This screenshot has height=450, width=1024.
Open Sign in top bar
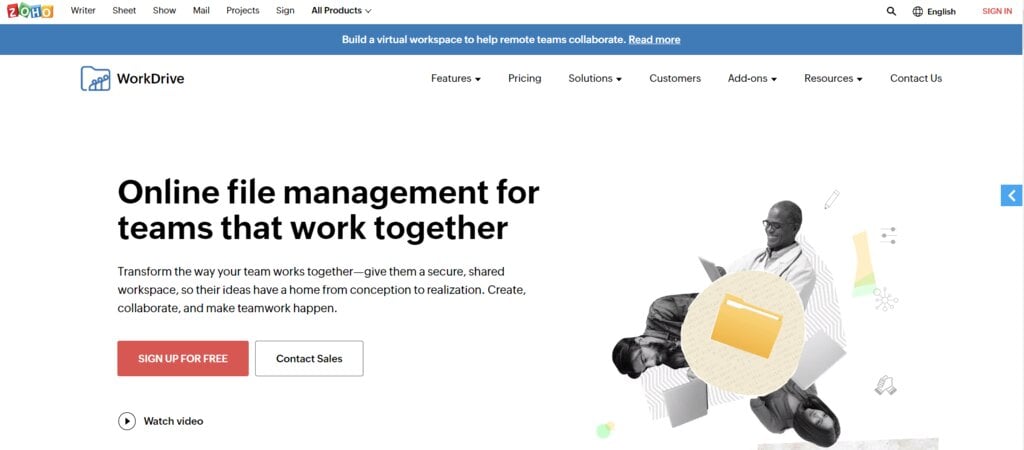pyautogui.click(x=285, y=10)
